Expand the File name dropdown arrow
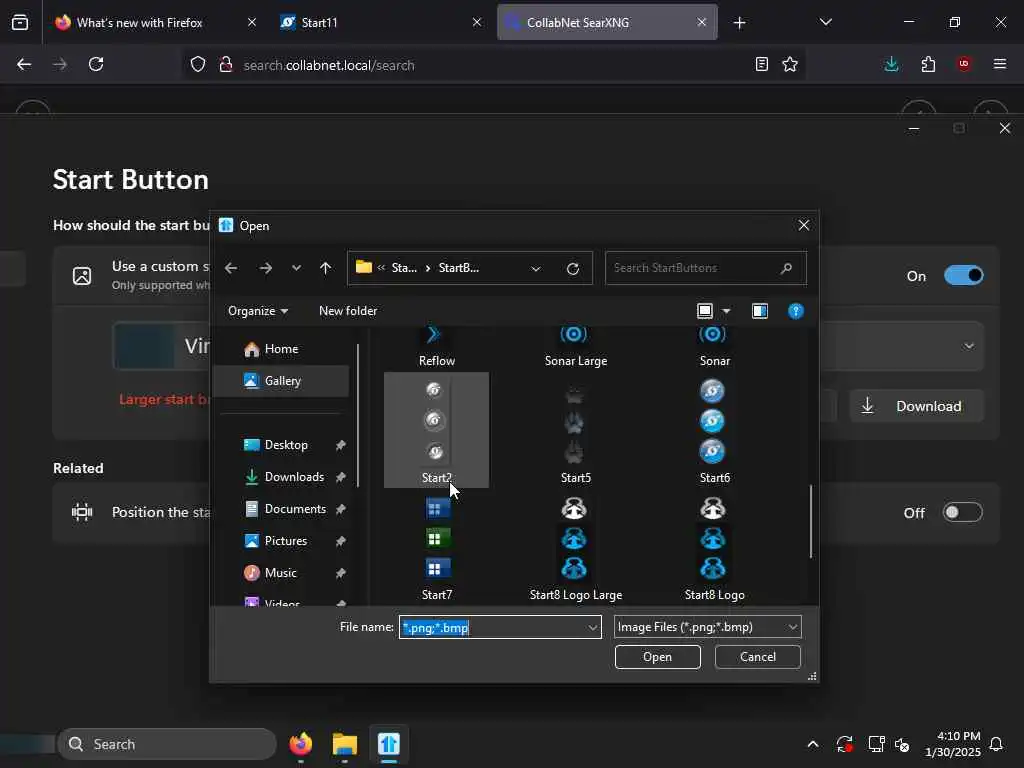This screenshot has height=768, width=1024. click(x=592, y=627)
